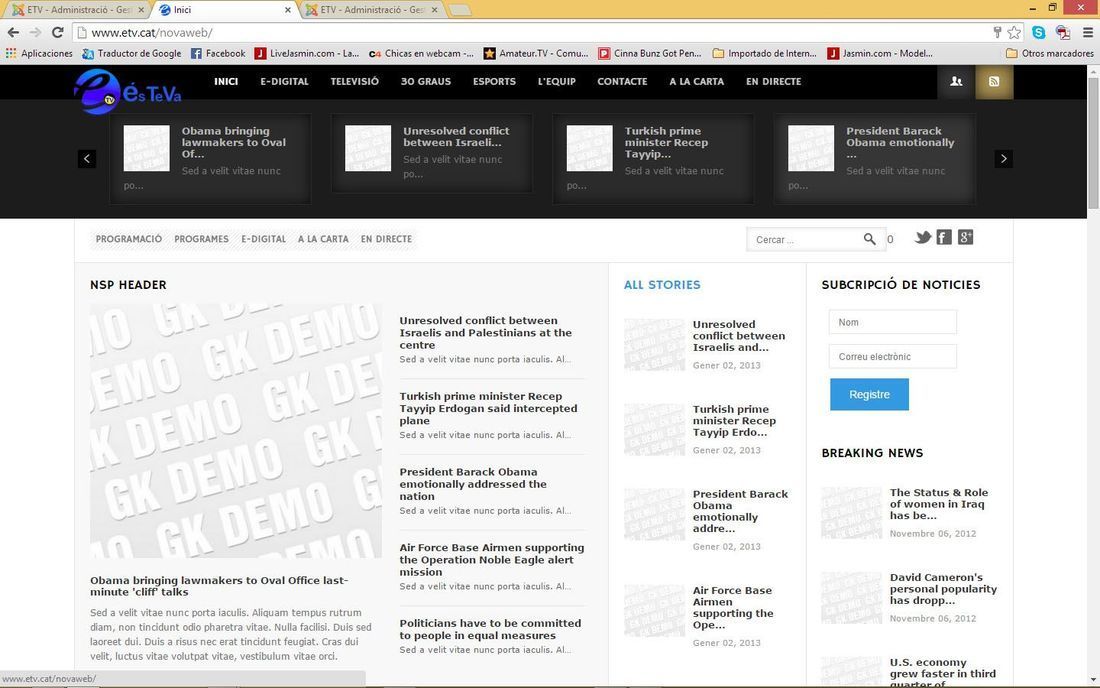Image resolution: width=1100 pixels, height=688 pixels.
Task: Open carousel card President Barack Obama emotionally
Action: (875, 158)
